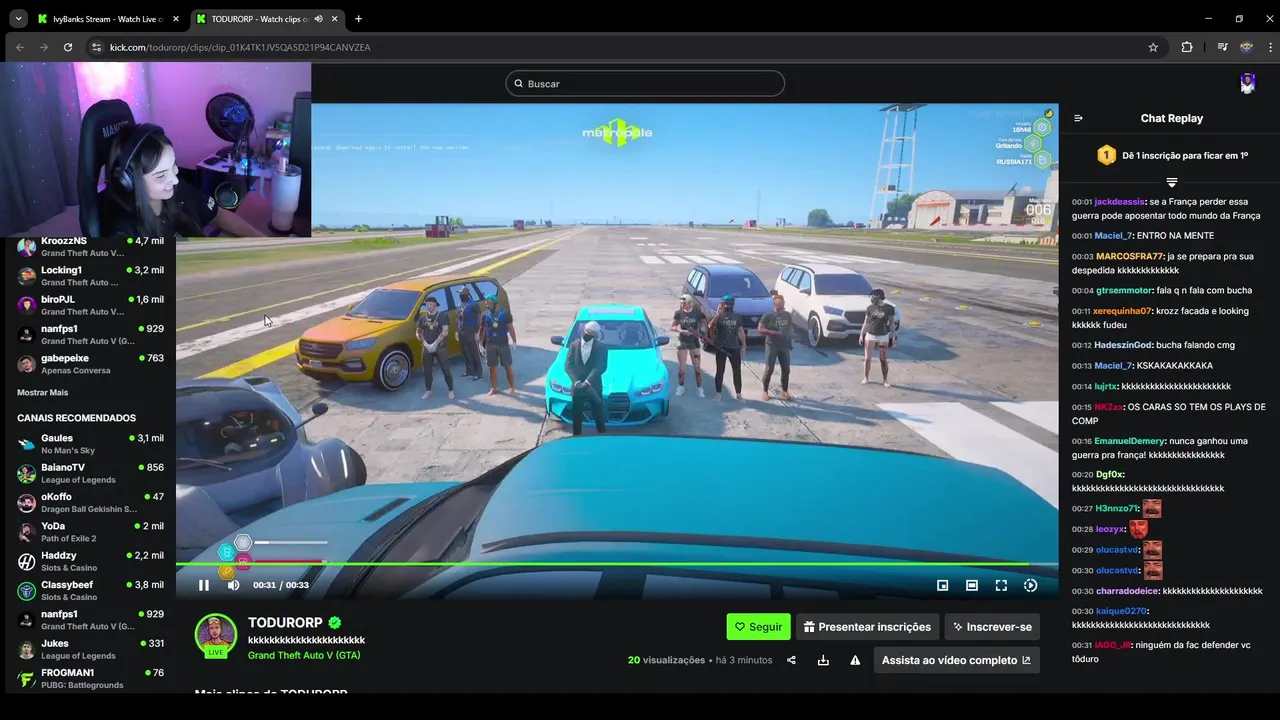Switch to the IvyBanks Stream browser tab
The width and height of the screenshot is (1280, 720).
(107, 18)
